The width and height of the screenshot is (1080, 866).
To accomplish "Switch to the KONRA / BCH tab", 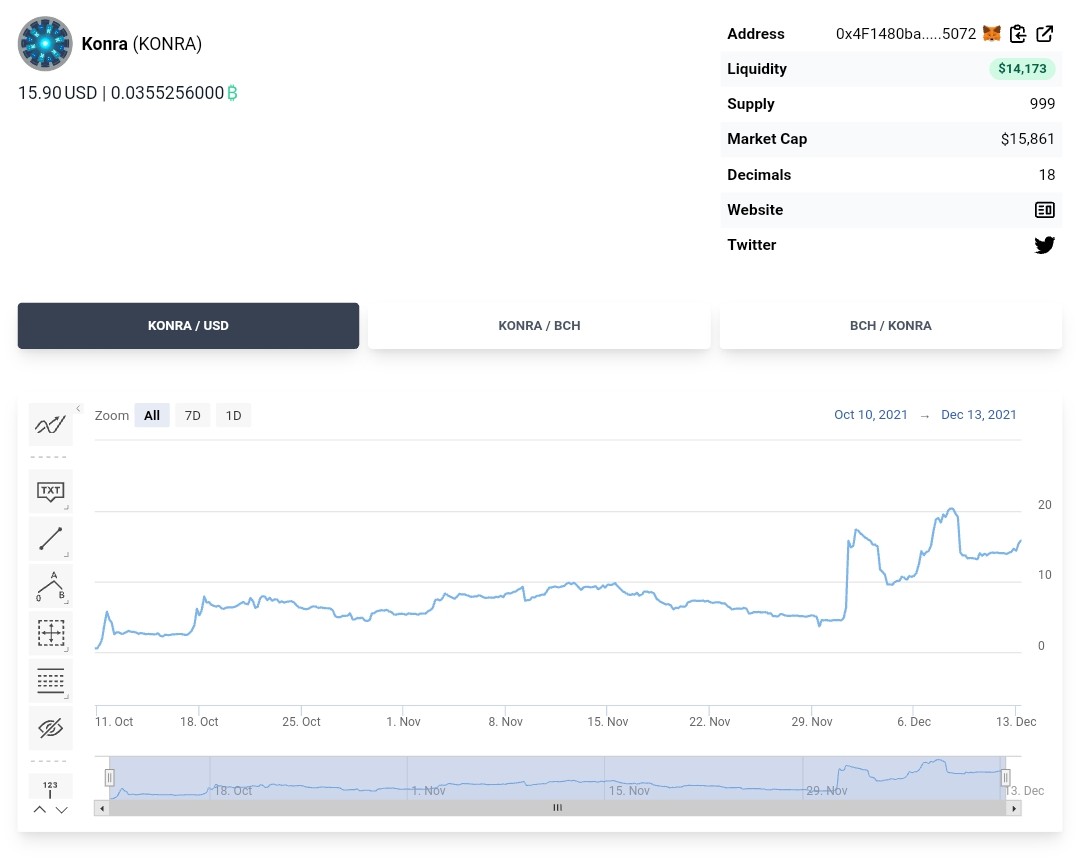I will point(539,326).
